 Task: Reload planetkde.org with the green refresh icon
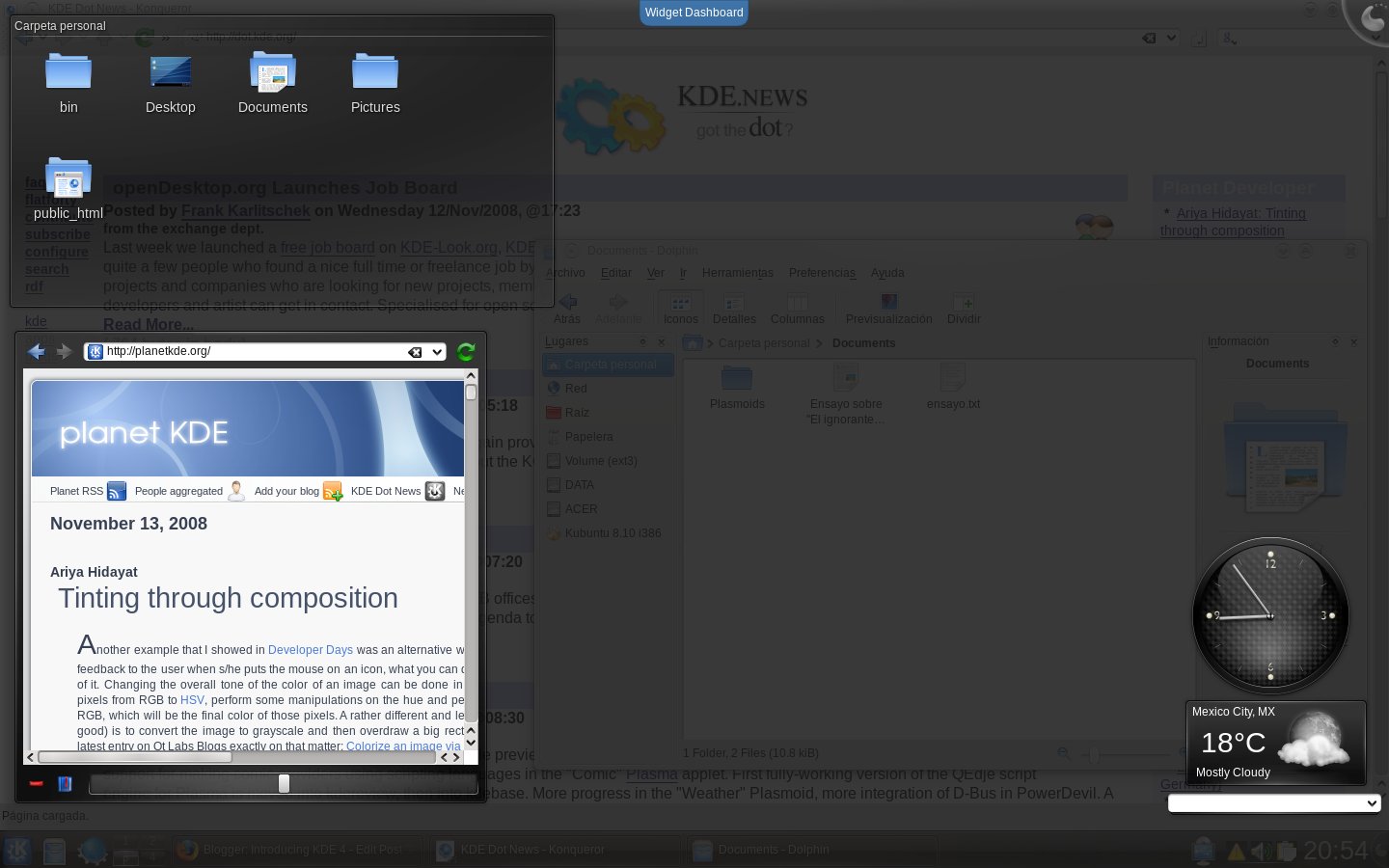pos(466,352)
